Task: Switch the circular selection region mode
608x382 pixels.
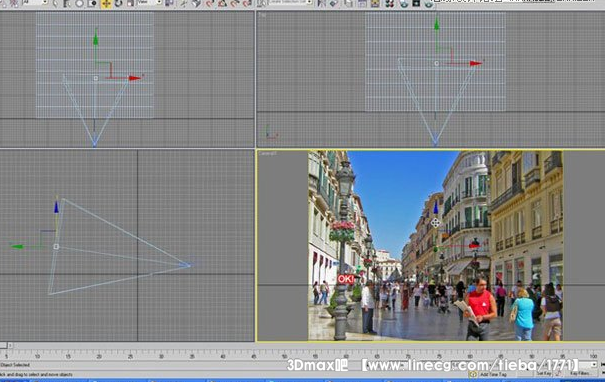Action: [x=79, y=4]
